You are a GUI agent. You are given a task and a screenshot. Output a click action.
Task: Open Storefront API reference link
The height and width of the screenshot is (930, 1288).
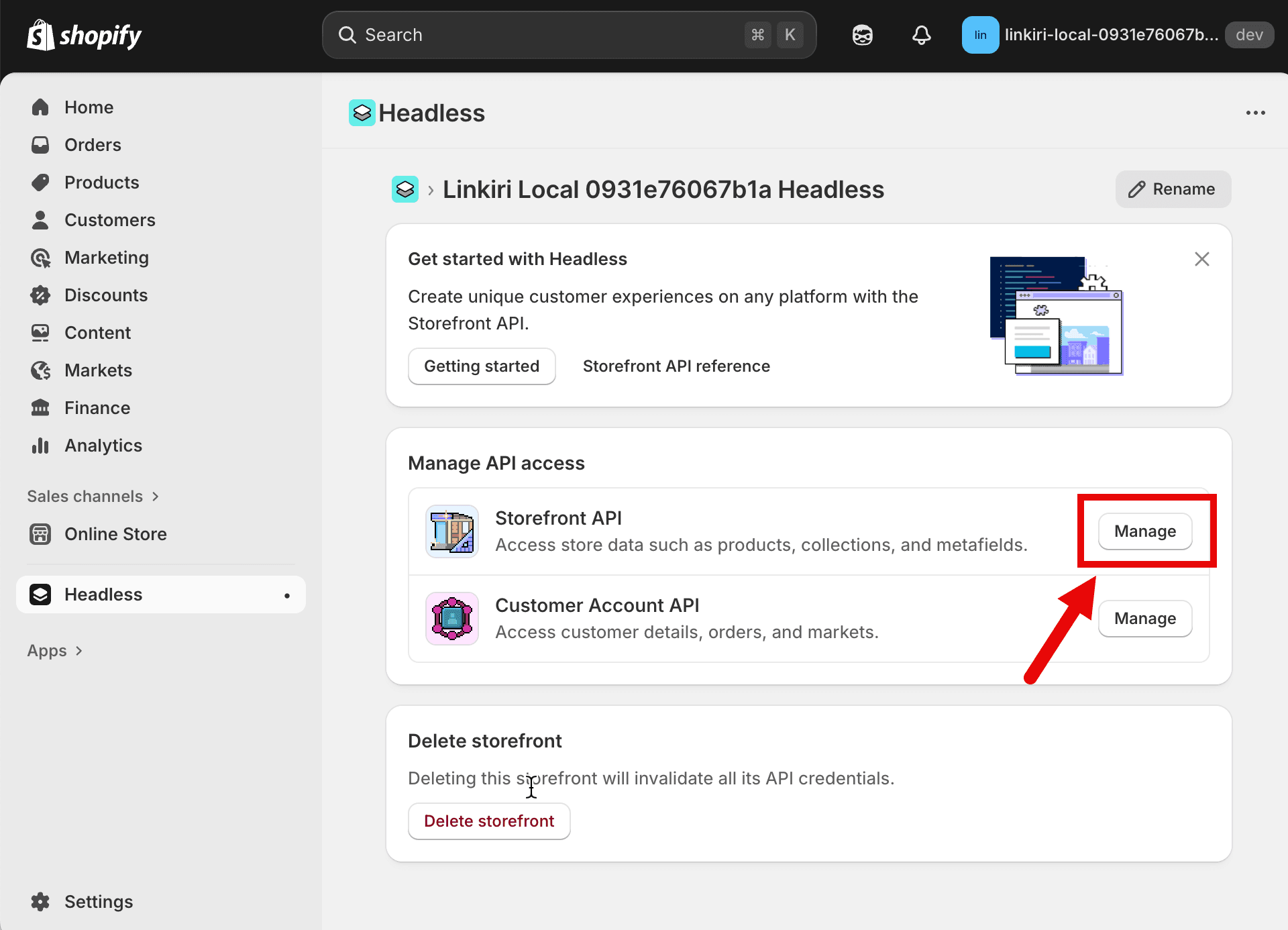(x=676, y=366)
